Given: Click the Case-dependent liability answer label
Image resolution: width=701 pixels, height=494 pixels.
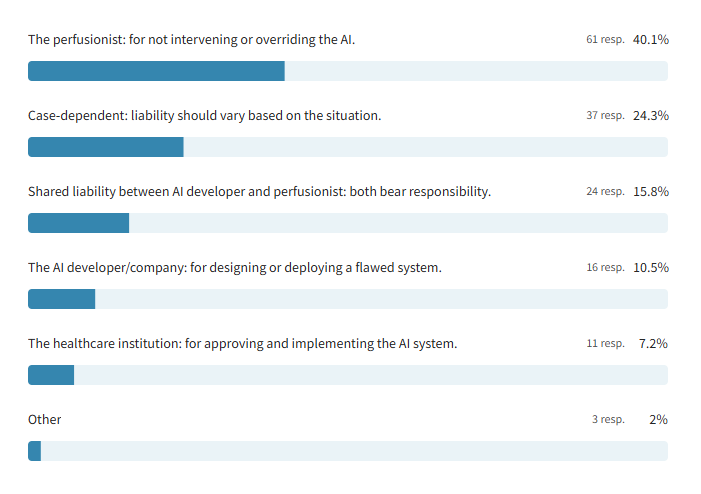Looking at the screenshot, I should [204, 116].
